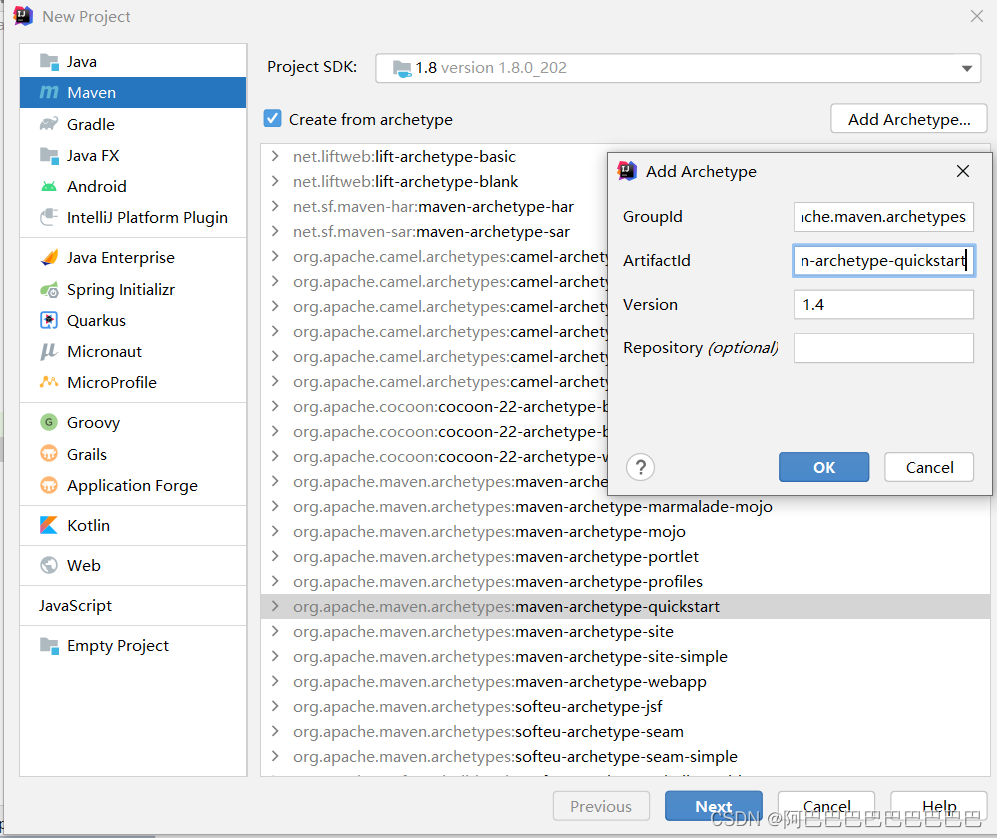Click the Spring Initializr icon

(x=49, y=290)
